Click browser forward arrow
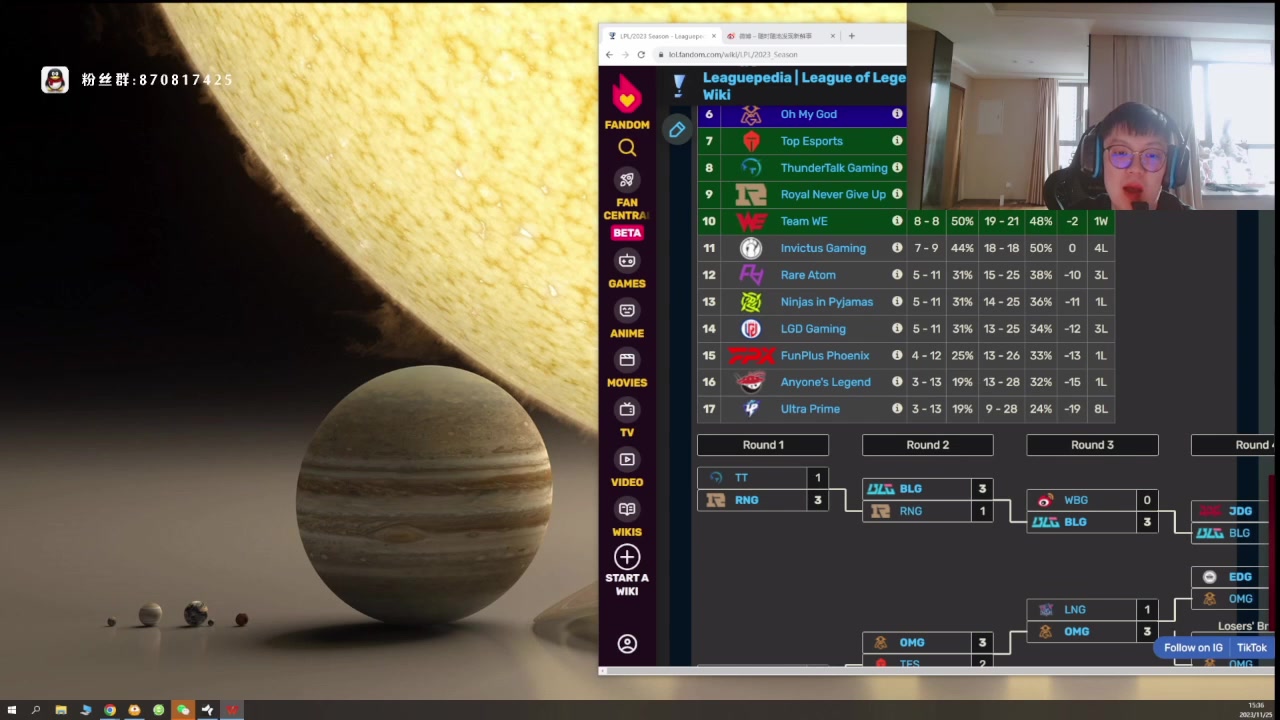 [626, 54]
